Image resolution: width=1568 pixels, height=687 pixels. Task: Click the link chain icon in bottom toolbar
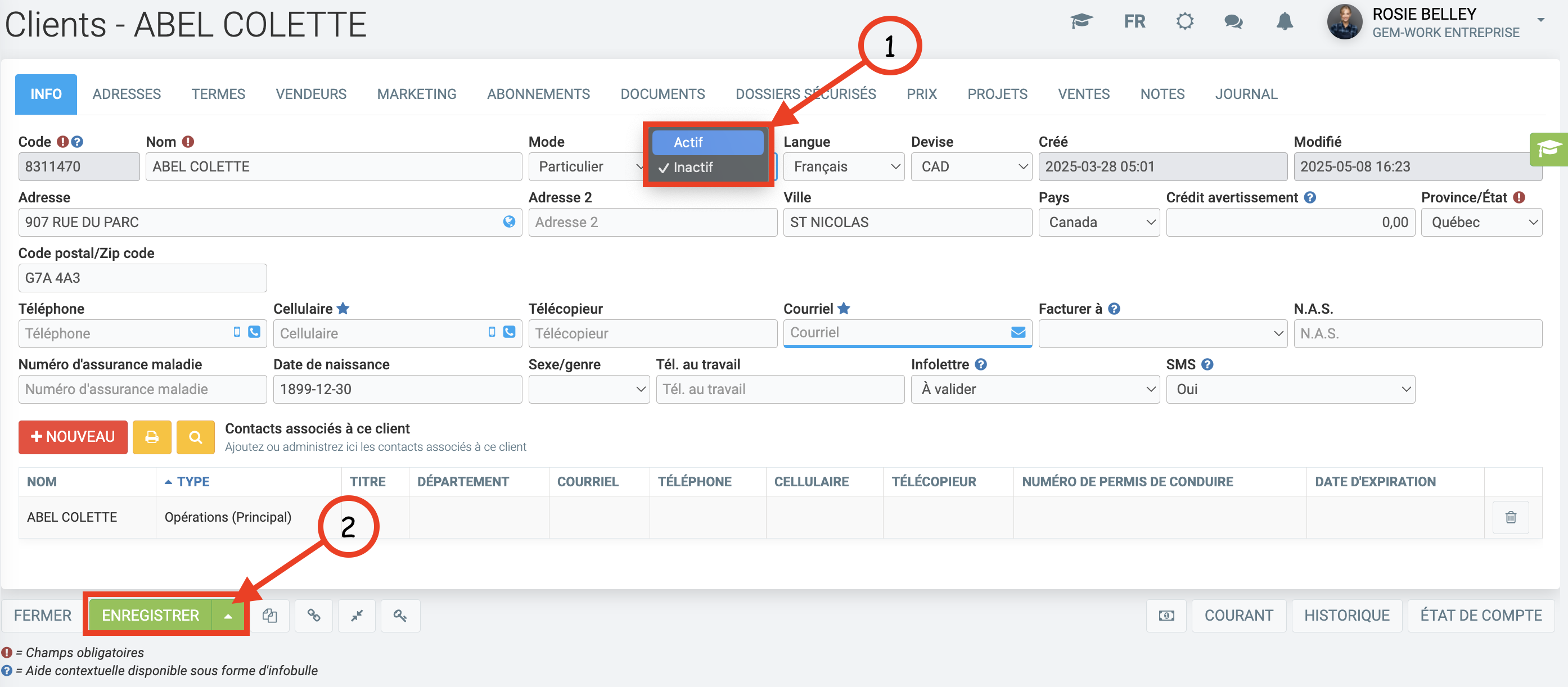point(313,616)
